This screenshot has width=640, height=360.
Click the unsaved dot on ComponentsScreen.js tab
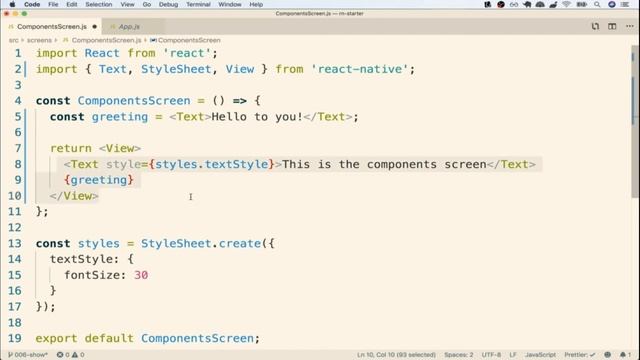(95, 27)
